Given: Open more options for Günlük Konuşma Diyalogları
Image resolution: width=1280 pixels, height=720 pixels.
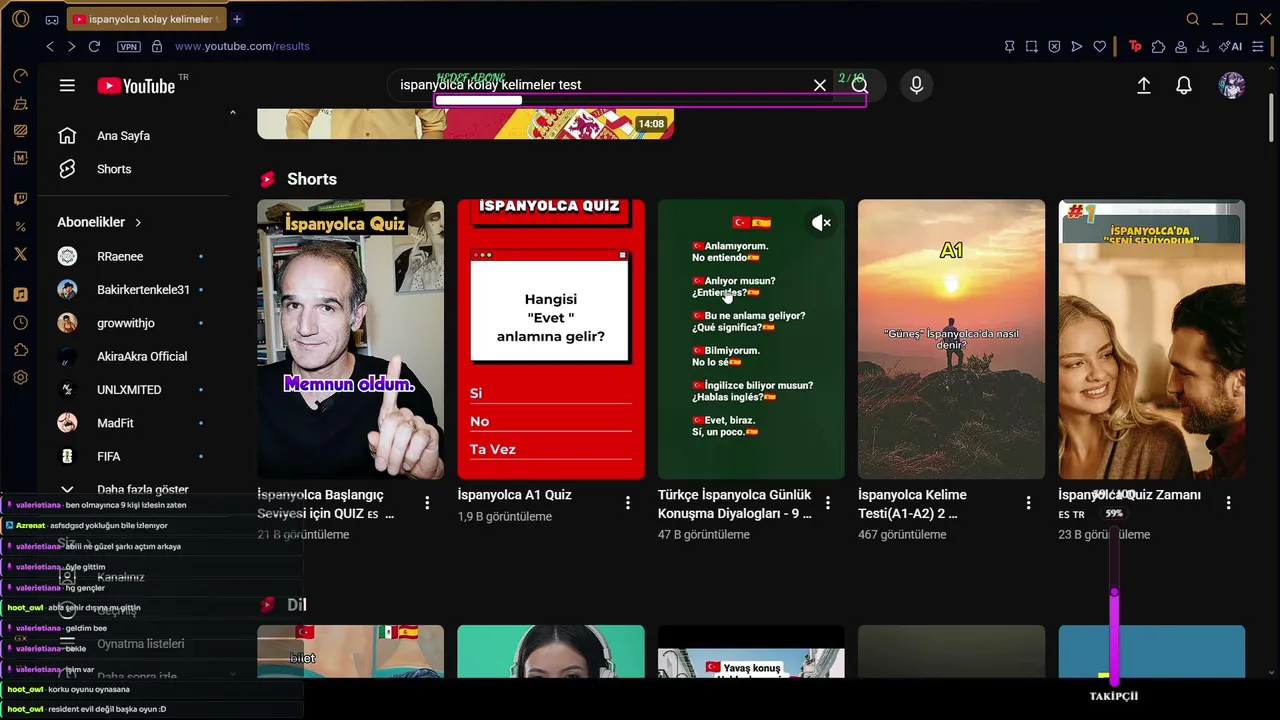Looking at the screenshot, I should click(x=828, y=503).
